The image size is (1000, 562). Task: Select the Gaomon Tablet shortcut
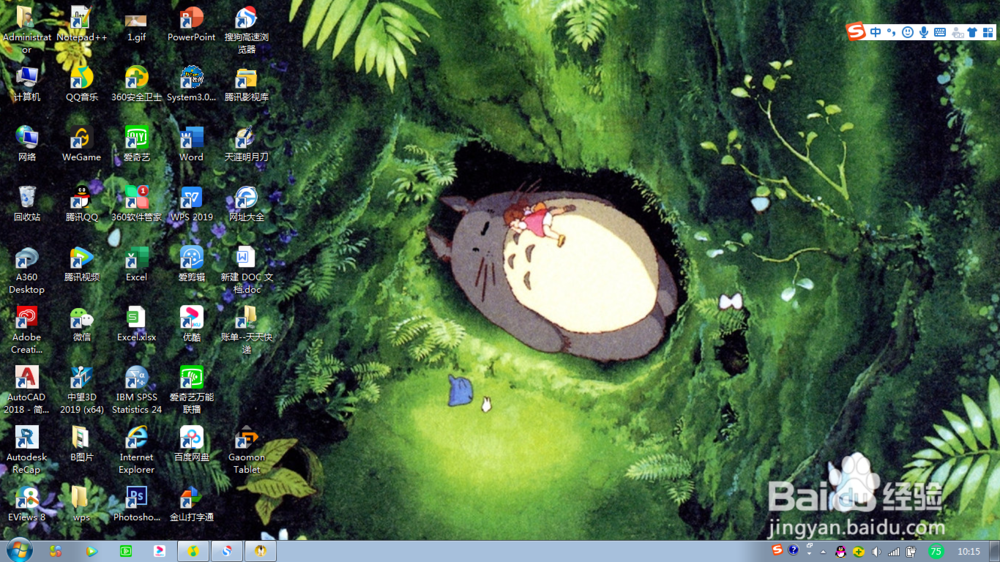click(x=246, y=450)
